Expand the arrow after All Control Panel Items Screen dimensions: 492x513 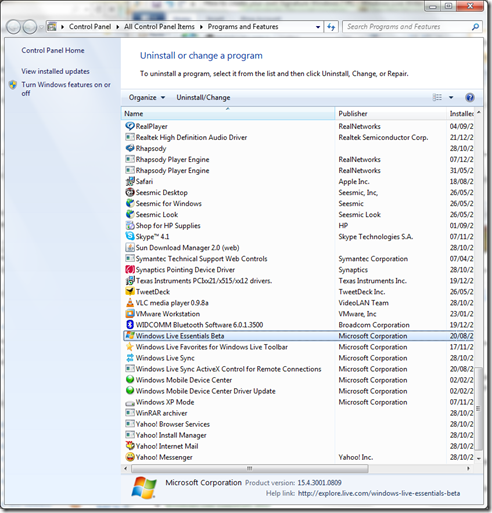point(201,27)
